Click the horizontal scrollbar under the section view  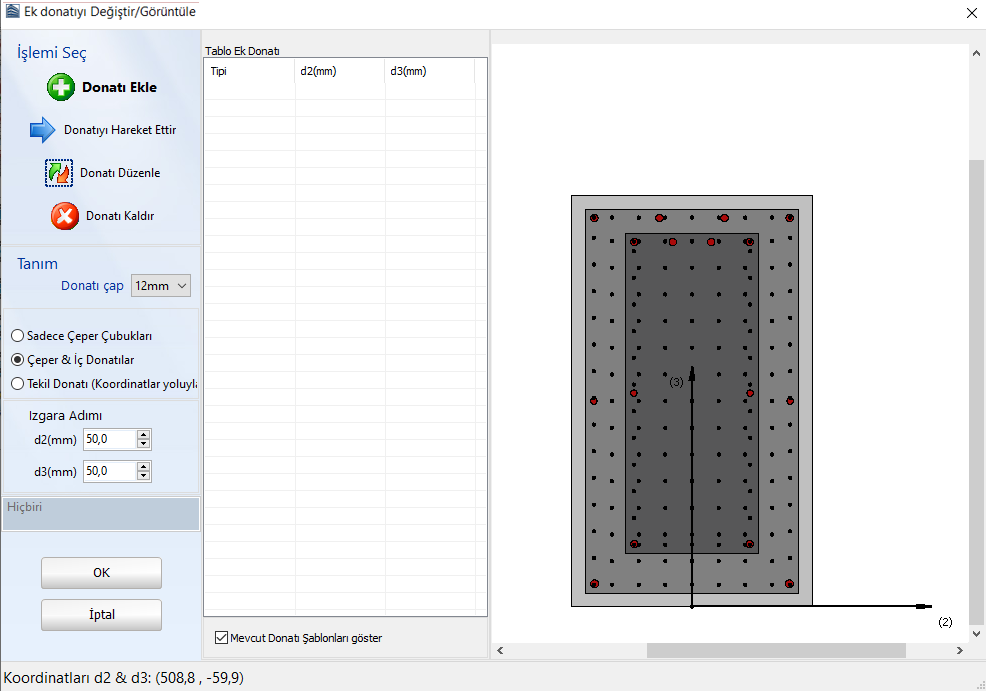pos(775,650)
